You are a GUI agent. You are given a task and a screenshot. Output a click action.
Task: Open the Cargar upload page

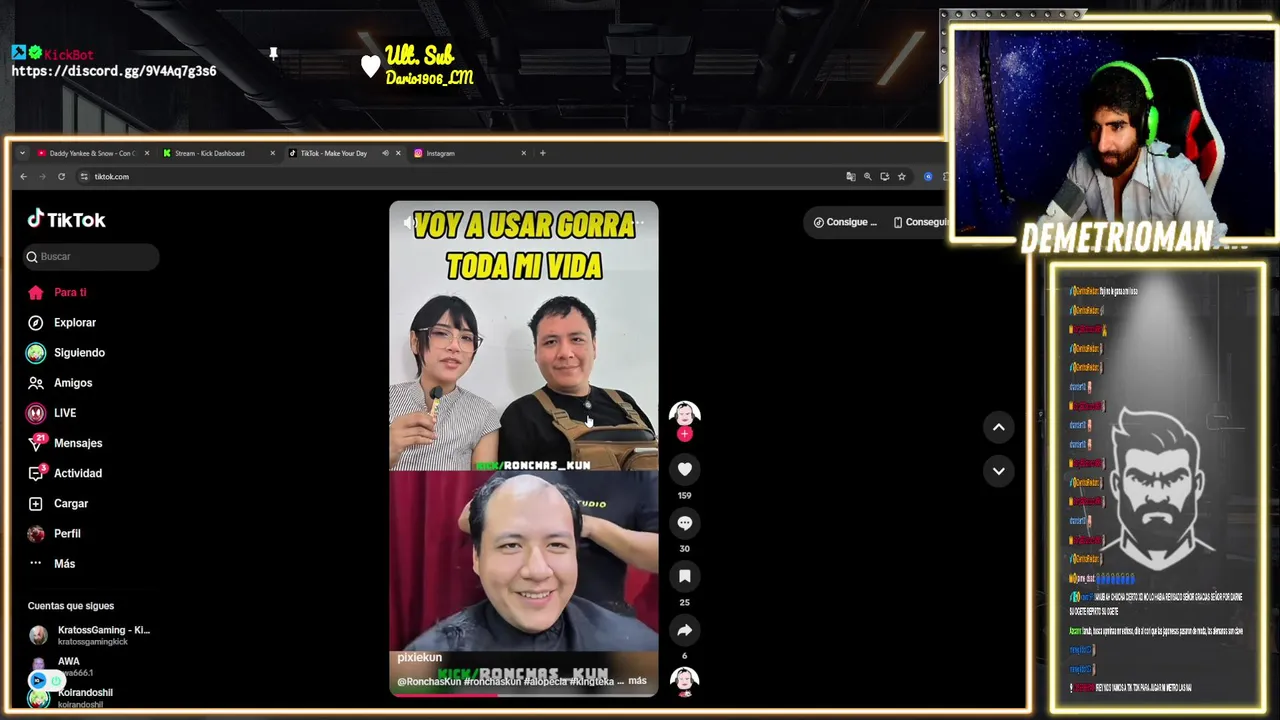(71, 504)
